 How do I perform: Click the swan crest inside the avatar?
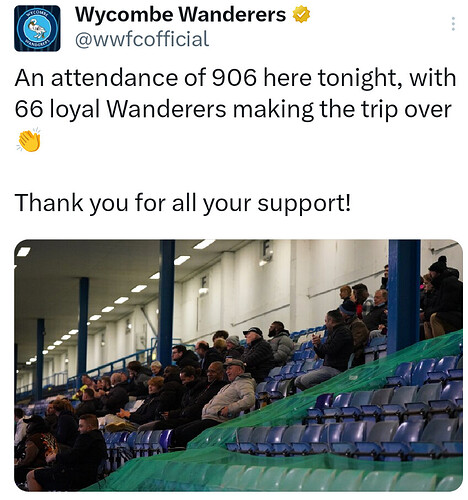click(x=37, y=28)
